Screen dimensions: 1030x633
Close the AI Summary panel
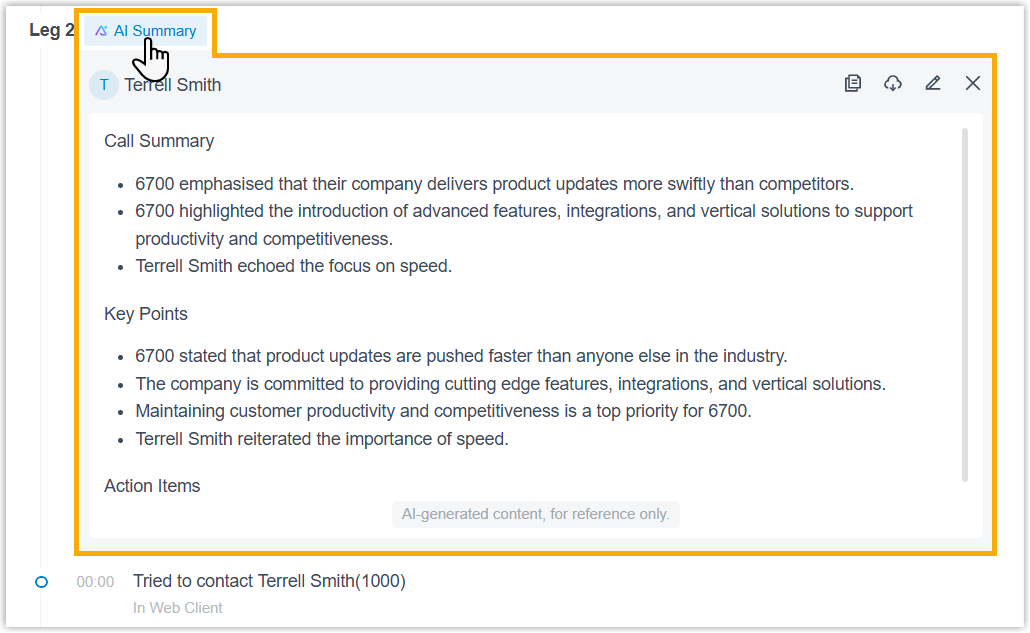[x=973, y=84]
